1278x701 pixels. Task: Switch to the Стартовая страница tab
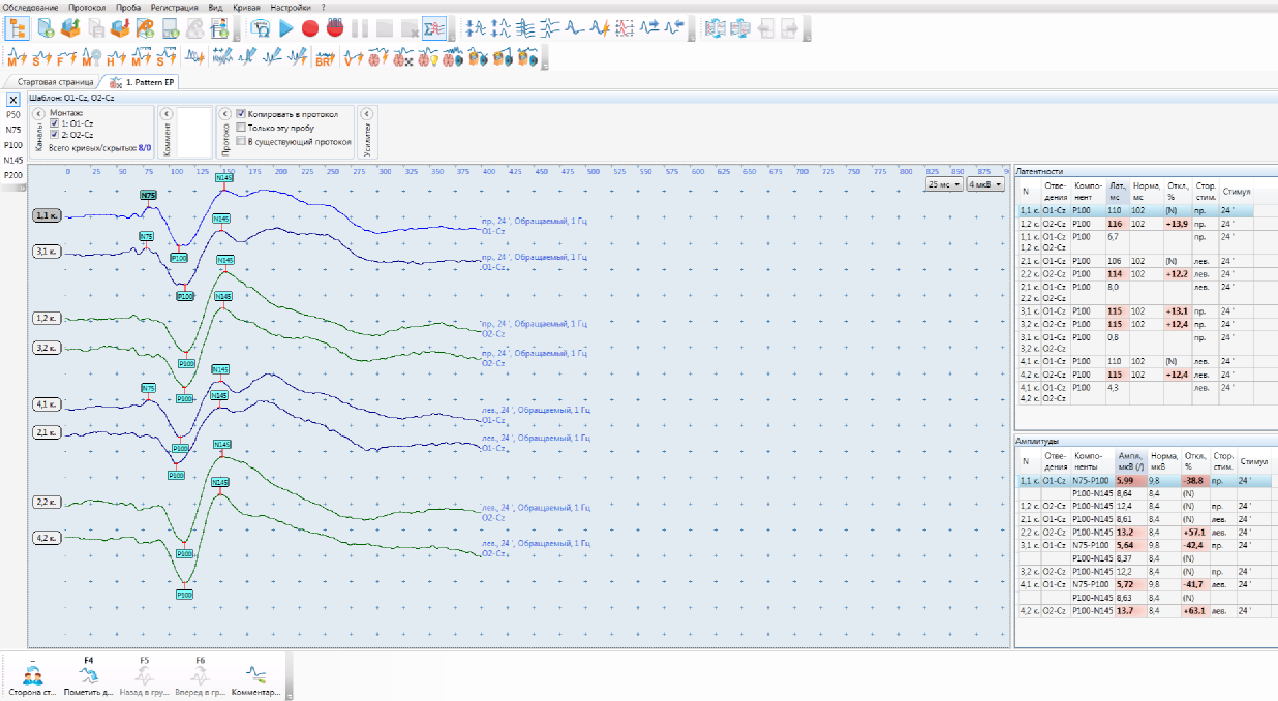(55, 82)
